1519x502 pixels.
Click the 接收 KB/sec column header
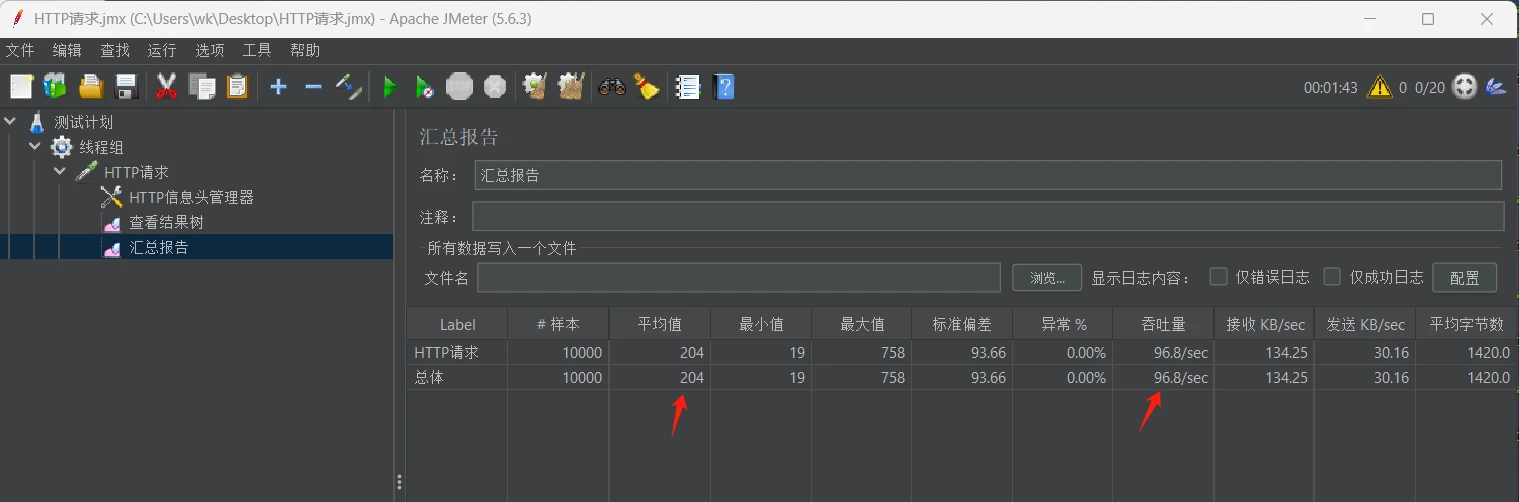[x=1264, y=324]
